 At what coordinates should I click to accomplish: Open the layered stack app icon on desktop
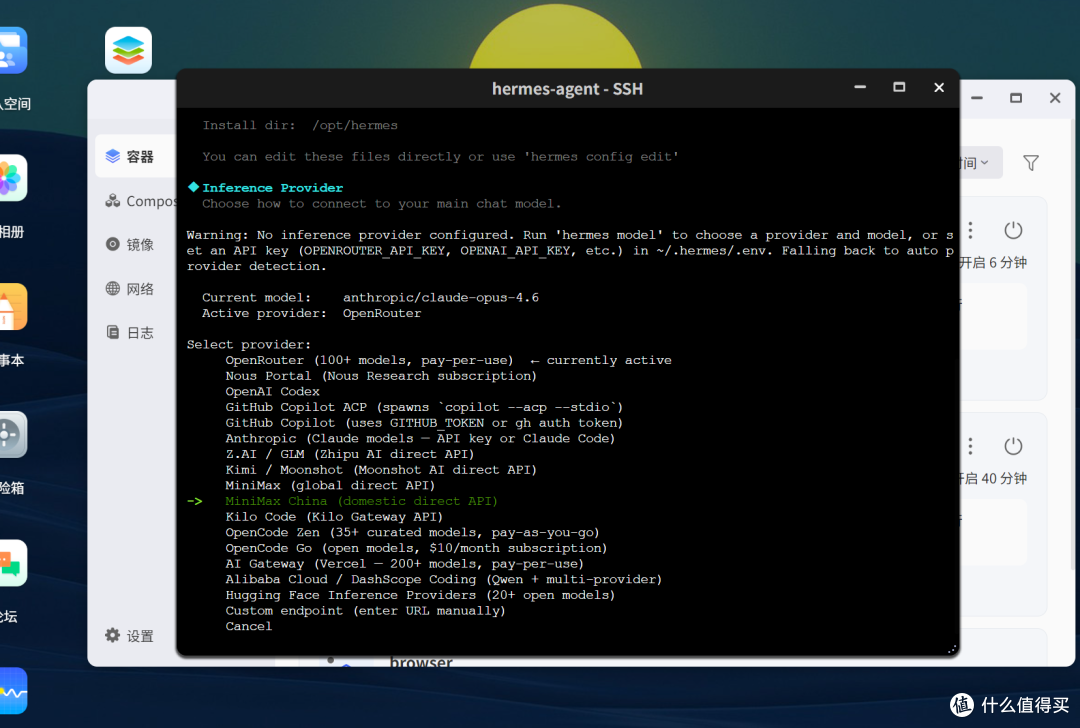[x=128, y=50]
